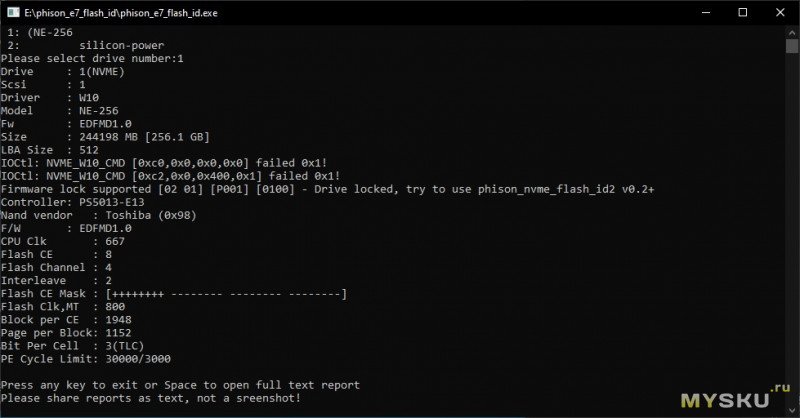Image resolution: width=800 pixels, height=418 pixels.
Task: Click the Flash CE Mask line
Action: (x=174, y=293)
